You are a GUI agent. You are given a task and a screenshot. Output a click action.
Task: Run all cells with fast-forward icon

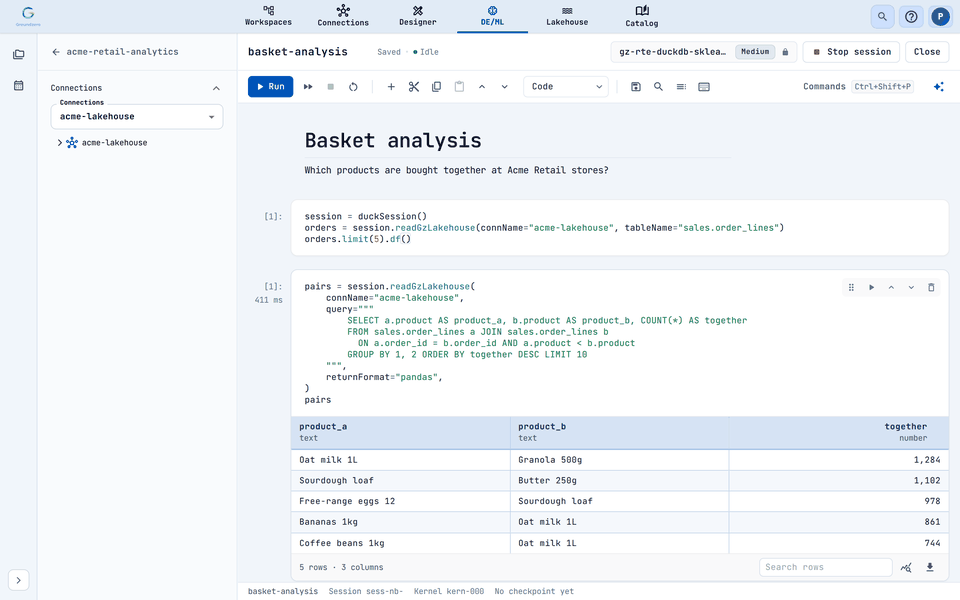pos(308,87)
